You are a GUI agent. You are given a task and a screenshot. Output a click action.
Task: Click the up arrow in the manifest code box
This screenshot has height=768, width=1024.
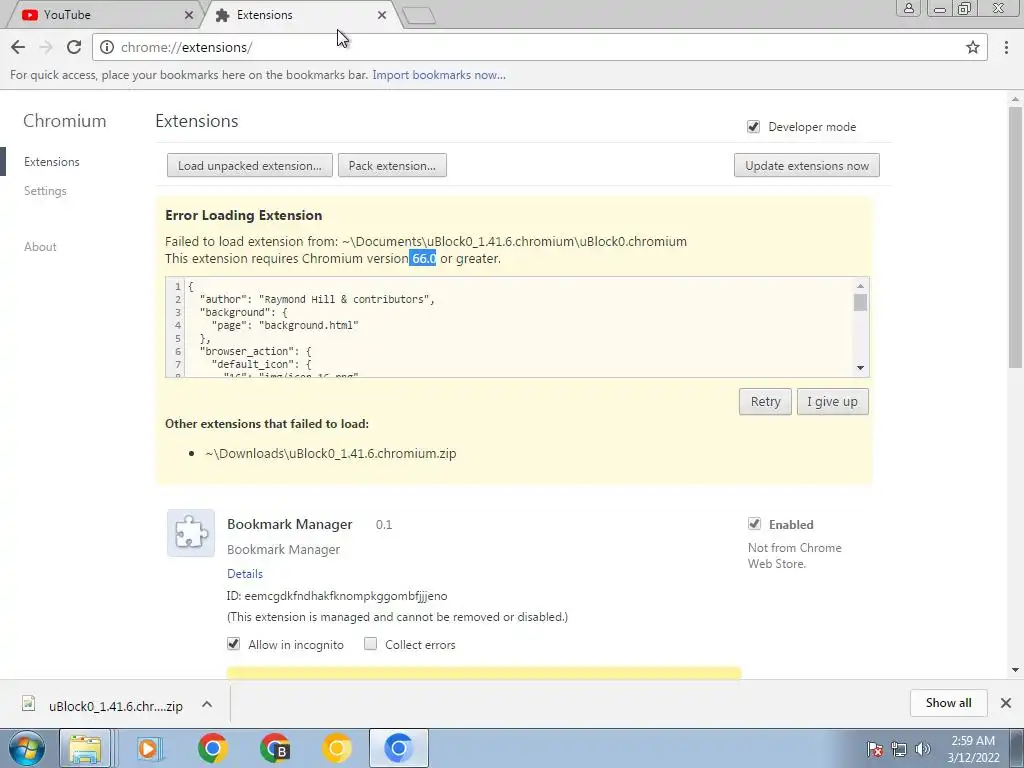coord(860,285)
